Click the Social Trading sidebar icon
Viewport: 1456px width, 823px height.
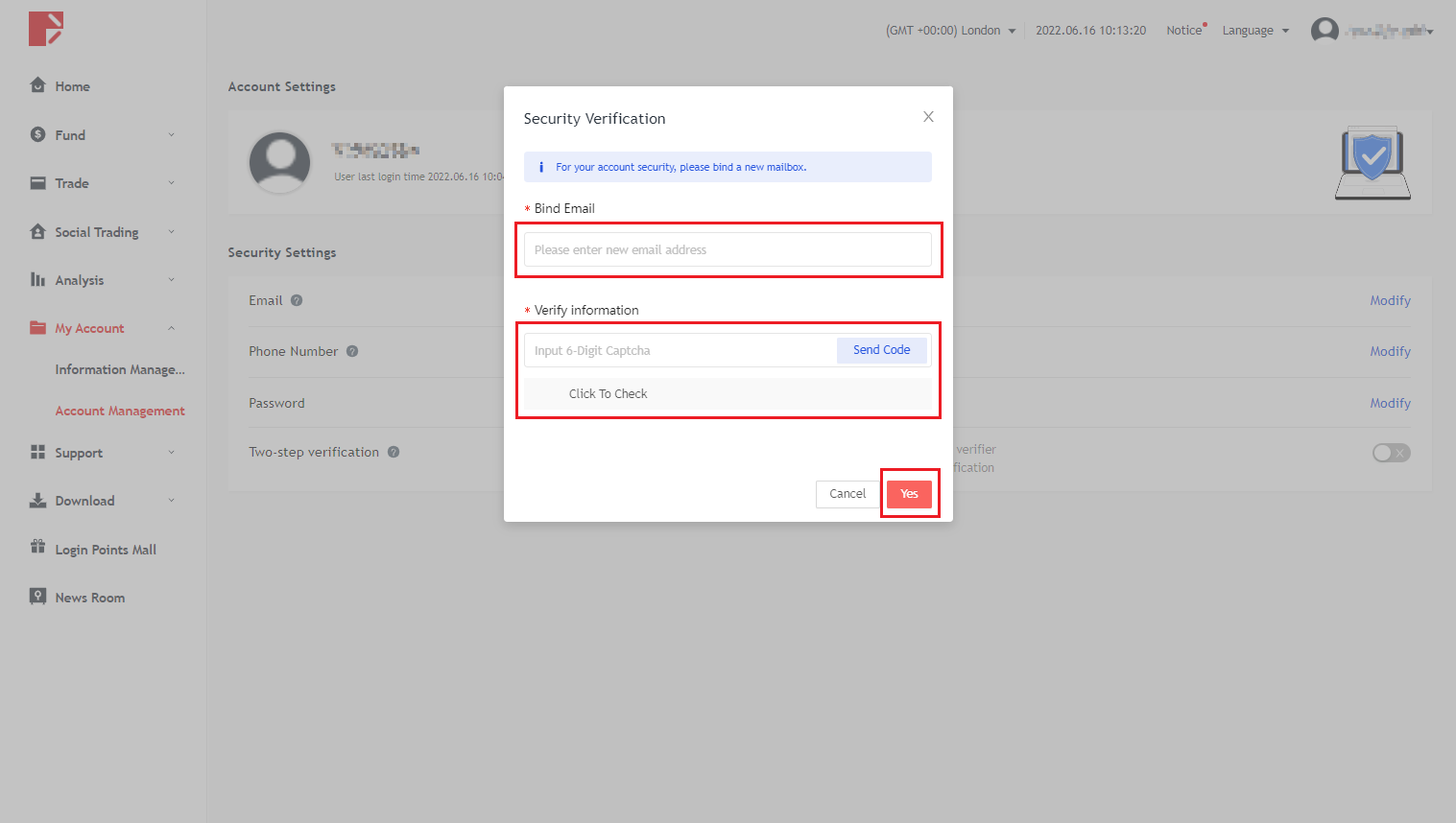point(37,231)
